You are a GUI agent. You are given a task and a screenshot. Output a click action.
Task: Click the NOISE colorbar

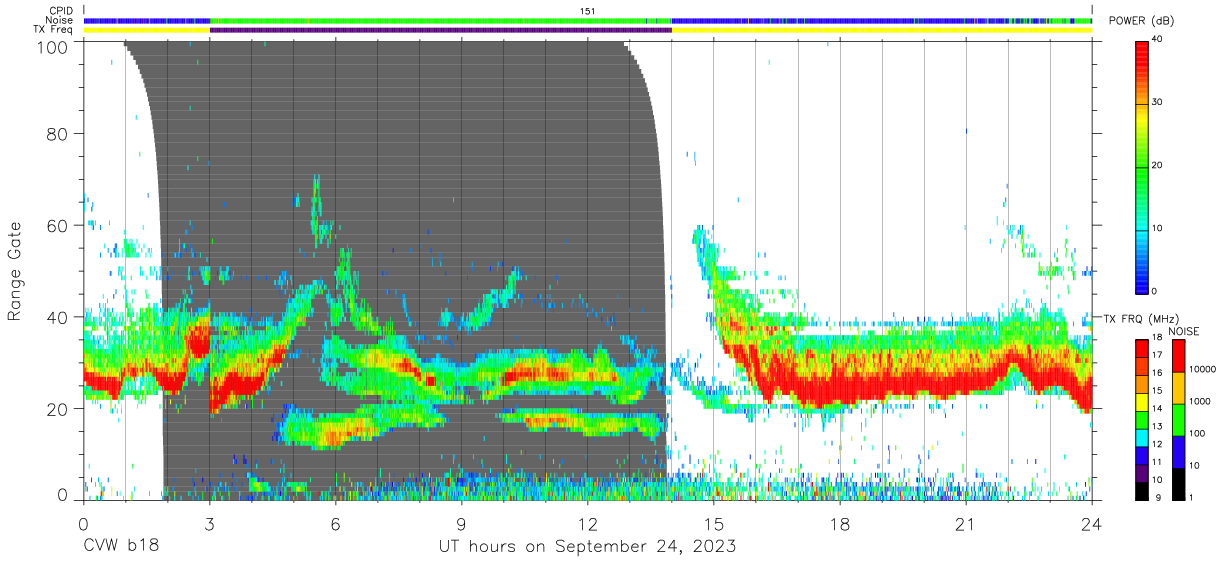tap(1178, 418)
